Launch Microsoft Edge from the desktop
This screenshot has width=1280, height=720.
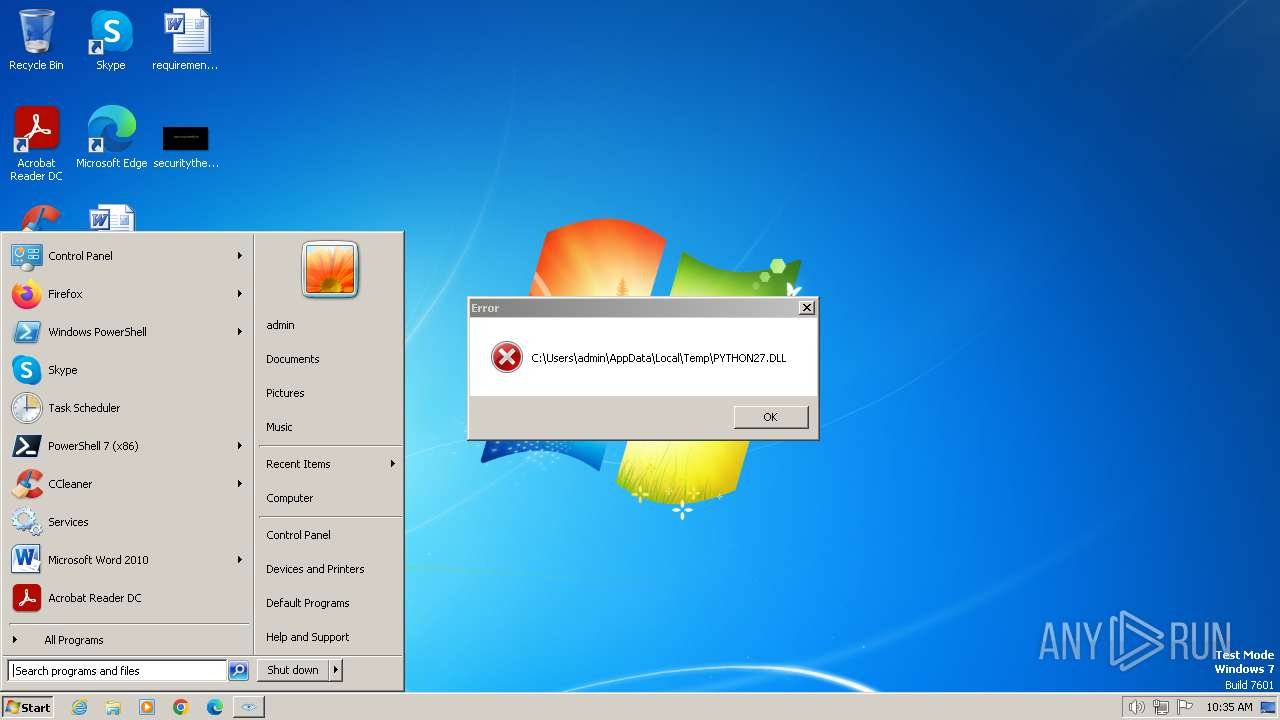tap(111, 137)
